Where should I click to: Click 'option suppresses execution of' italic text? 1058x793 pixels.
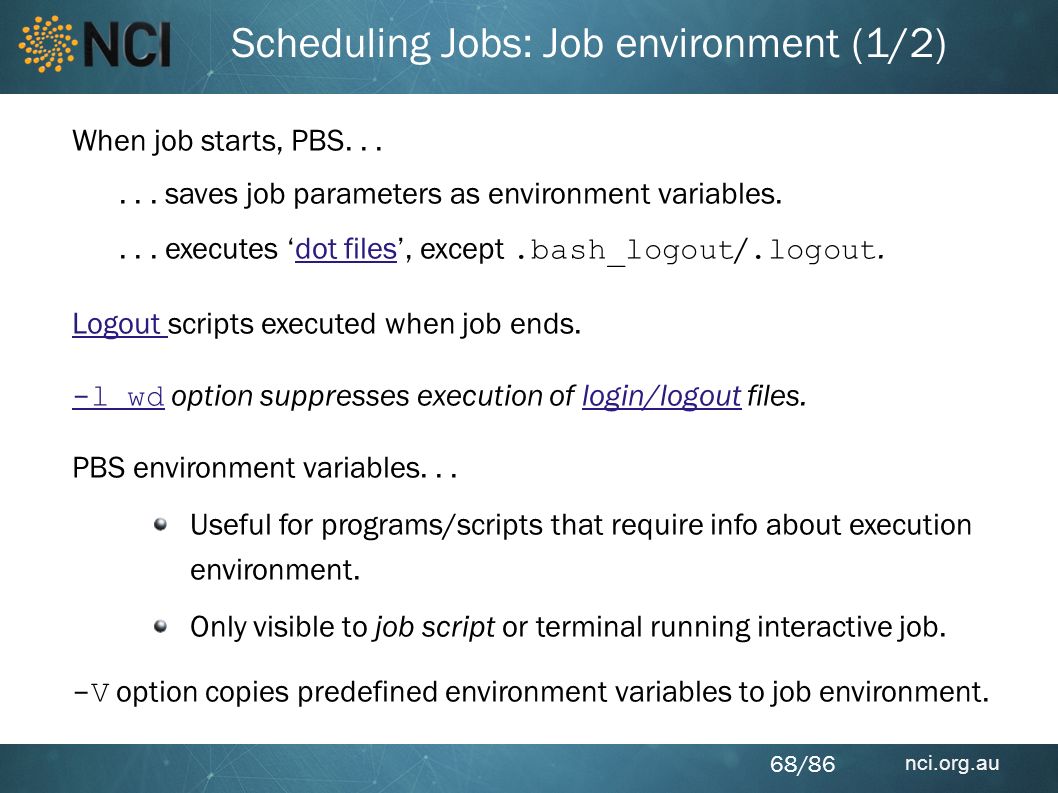372,396
